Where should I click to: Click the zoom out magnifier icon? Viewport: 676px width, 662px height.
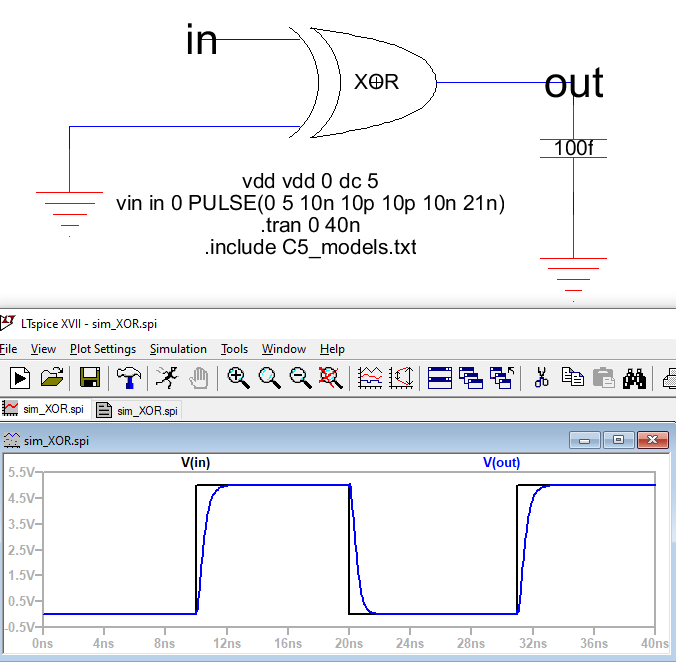pyautogui.click(x=301, y=377)
